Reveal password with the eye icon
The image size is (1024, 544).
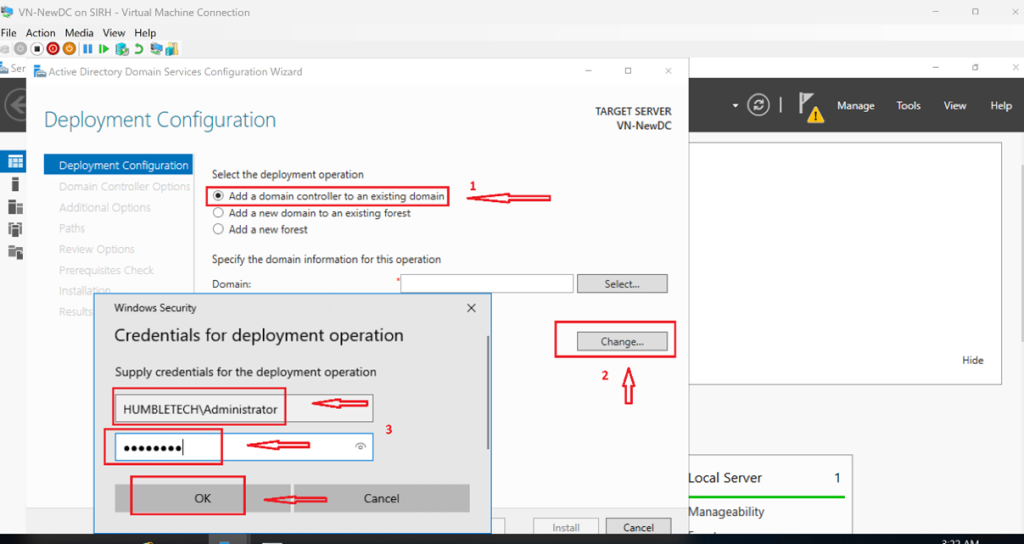360,447
